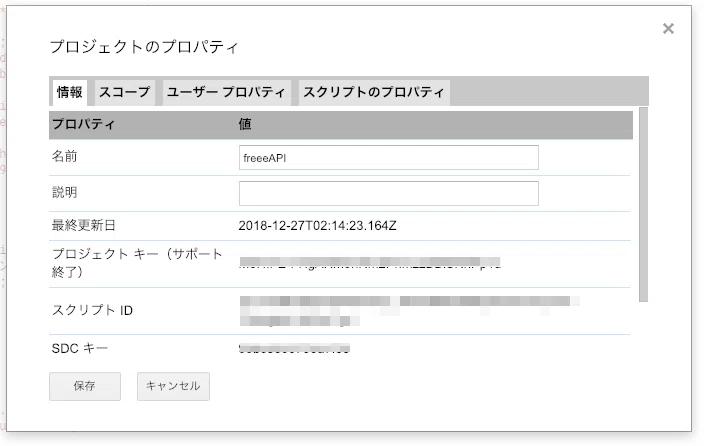
Task: Click the 保存 button
Action: click(85, 386)
